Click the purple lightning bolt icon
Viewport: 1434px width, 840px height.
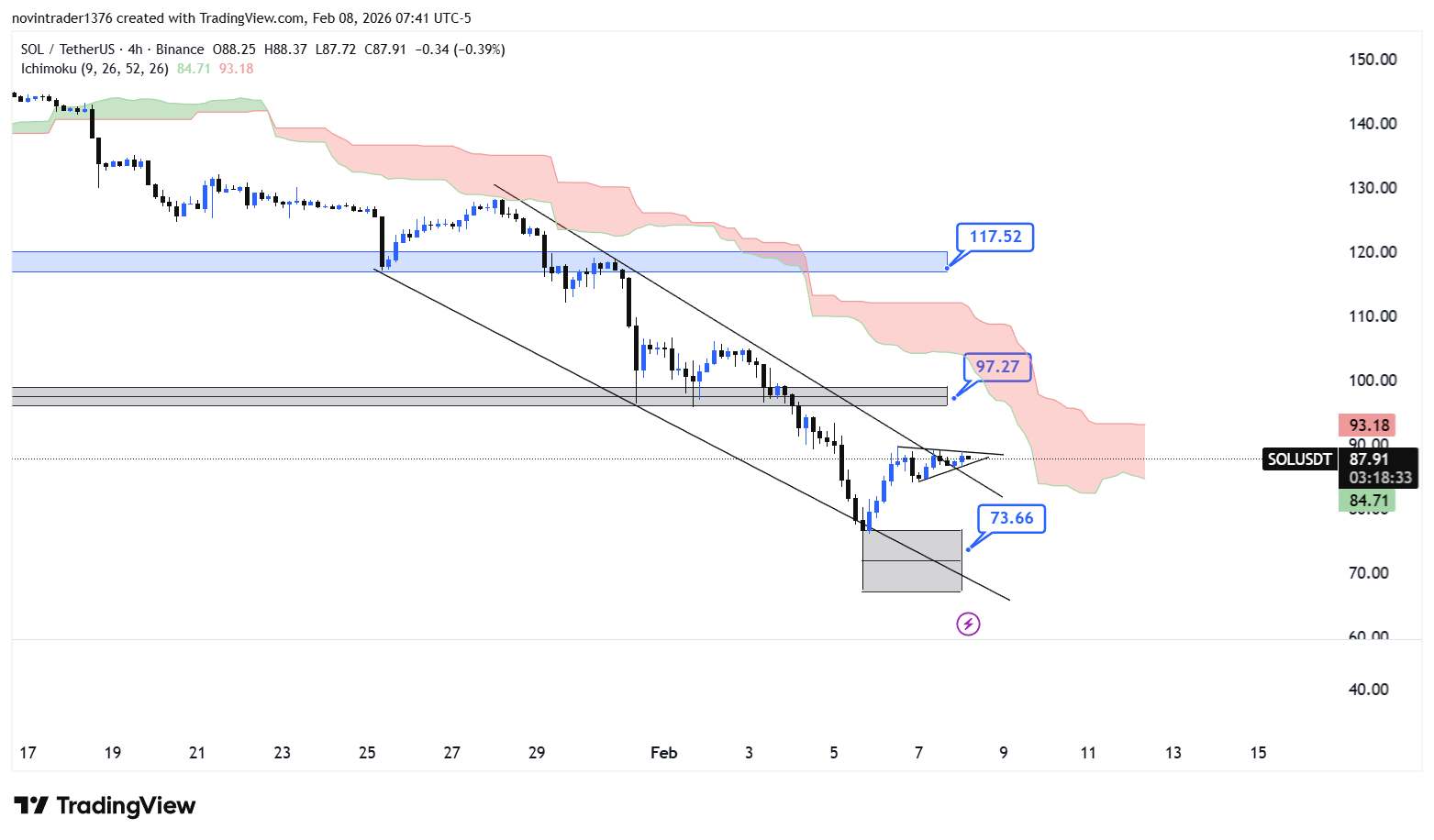pyautogui.click(x=968, y=624)
